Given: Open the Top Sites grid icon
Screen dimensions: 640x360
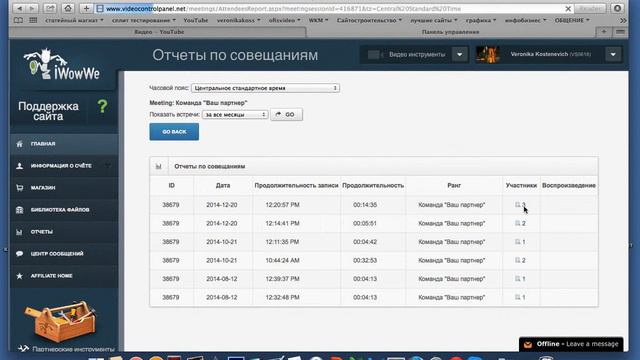Looking at the screenshot, I should (33, 20).
